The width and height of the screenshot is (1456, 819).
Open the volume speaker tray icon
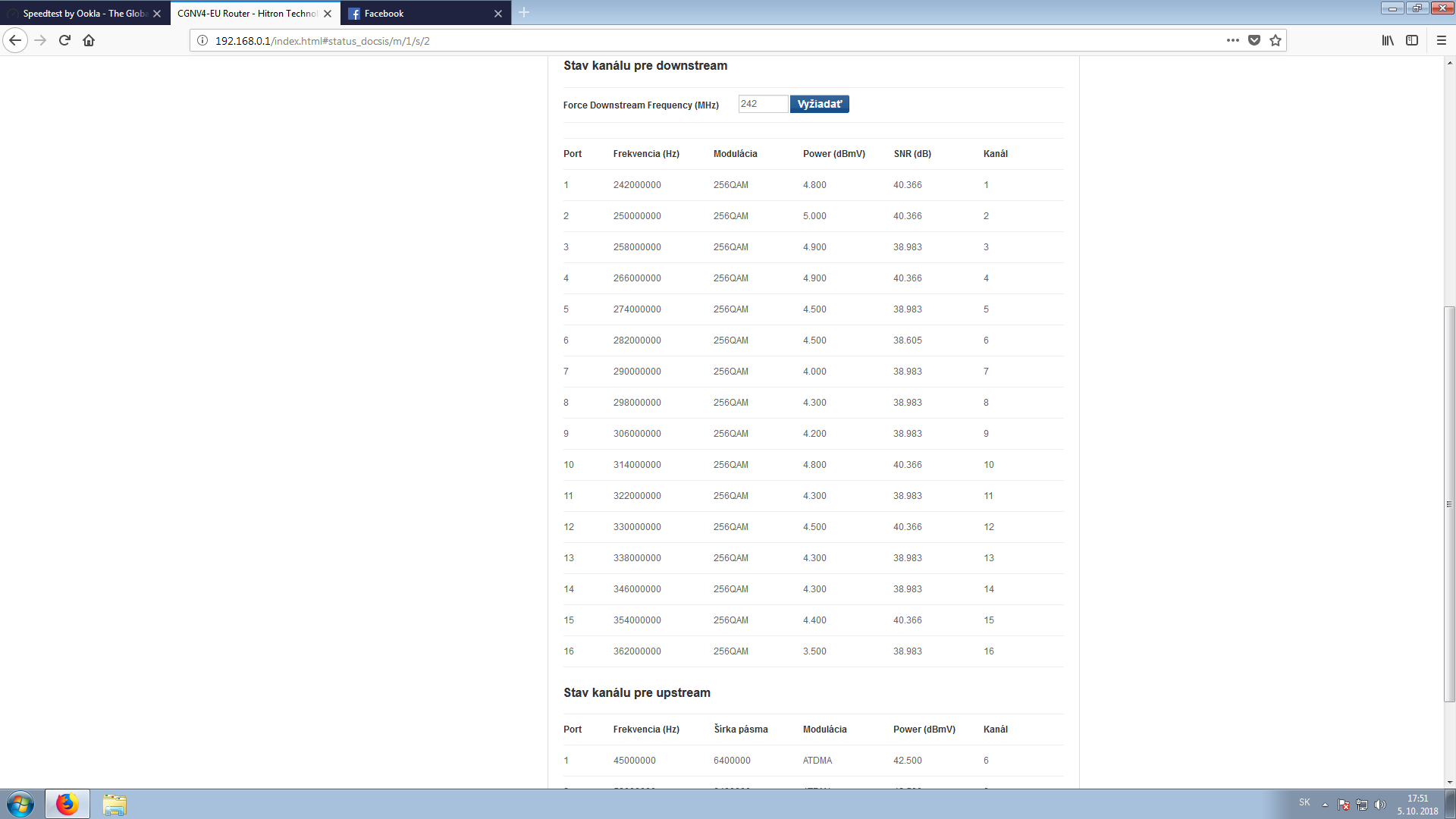coord(1379,804)
